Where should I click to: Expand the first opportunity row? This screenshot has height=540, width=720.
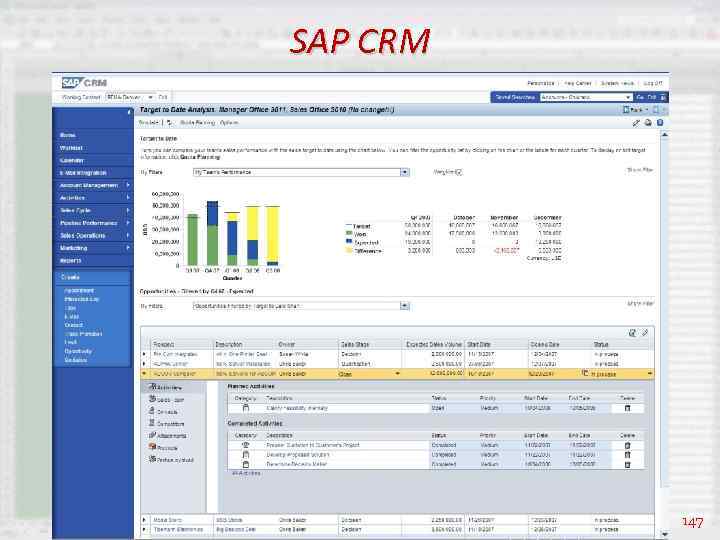pos(144,354)
